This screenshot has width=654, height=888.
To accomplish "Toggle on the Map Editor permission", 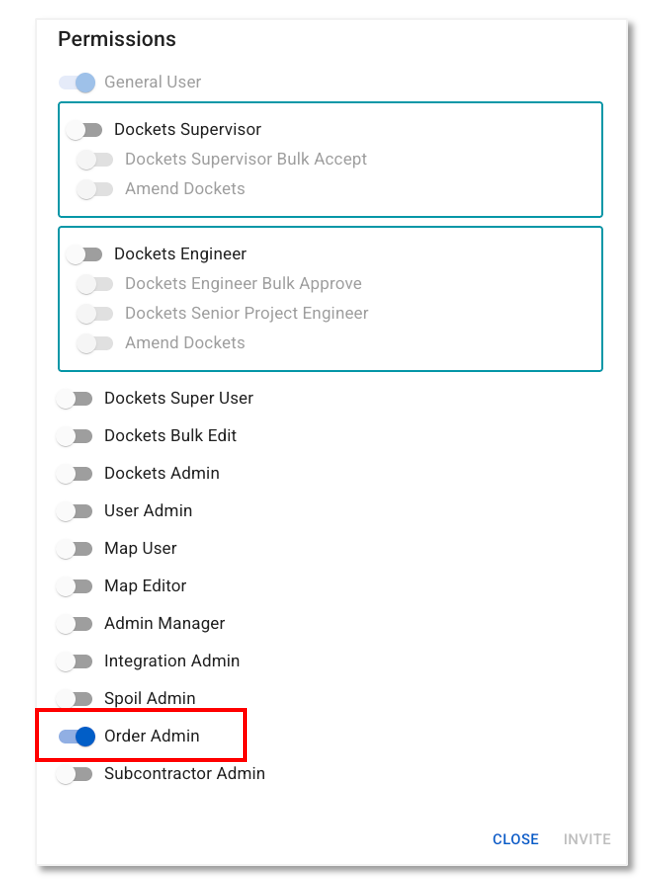I will point(76,586).
